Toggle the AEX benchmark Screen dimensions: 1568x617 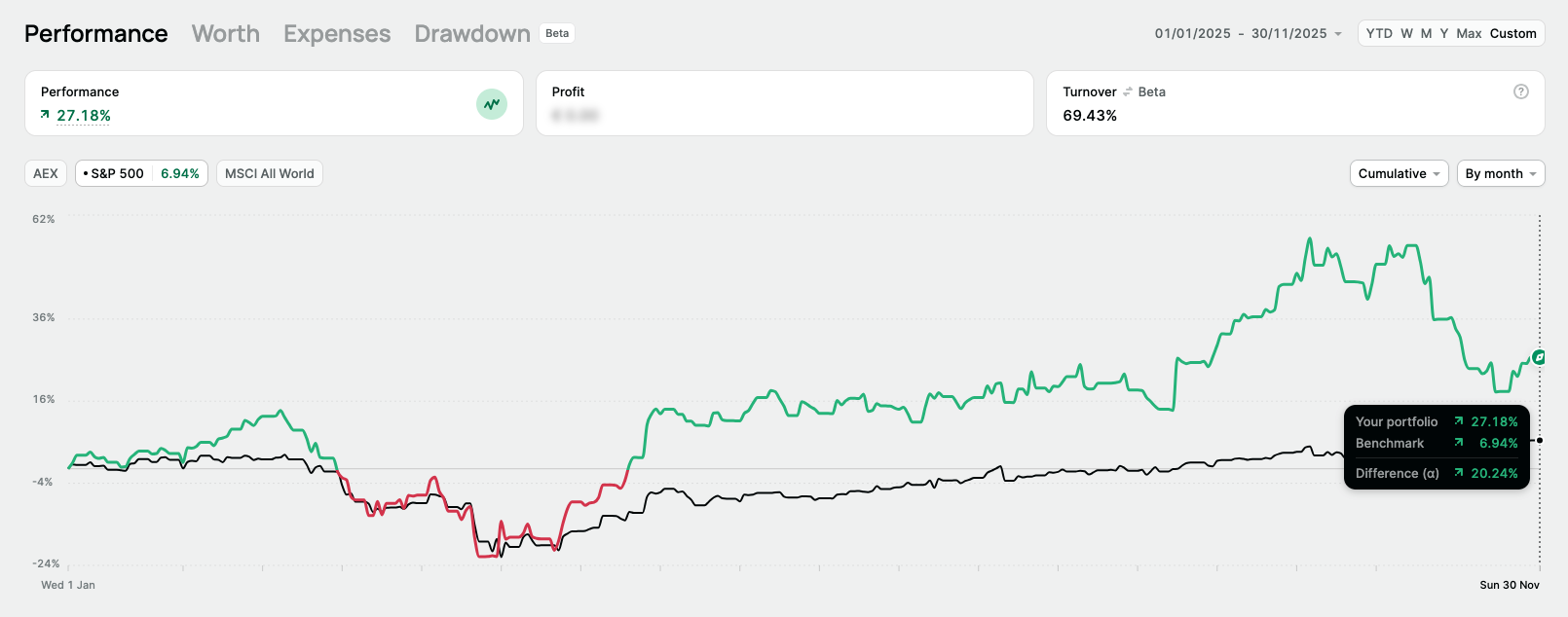46,173
